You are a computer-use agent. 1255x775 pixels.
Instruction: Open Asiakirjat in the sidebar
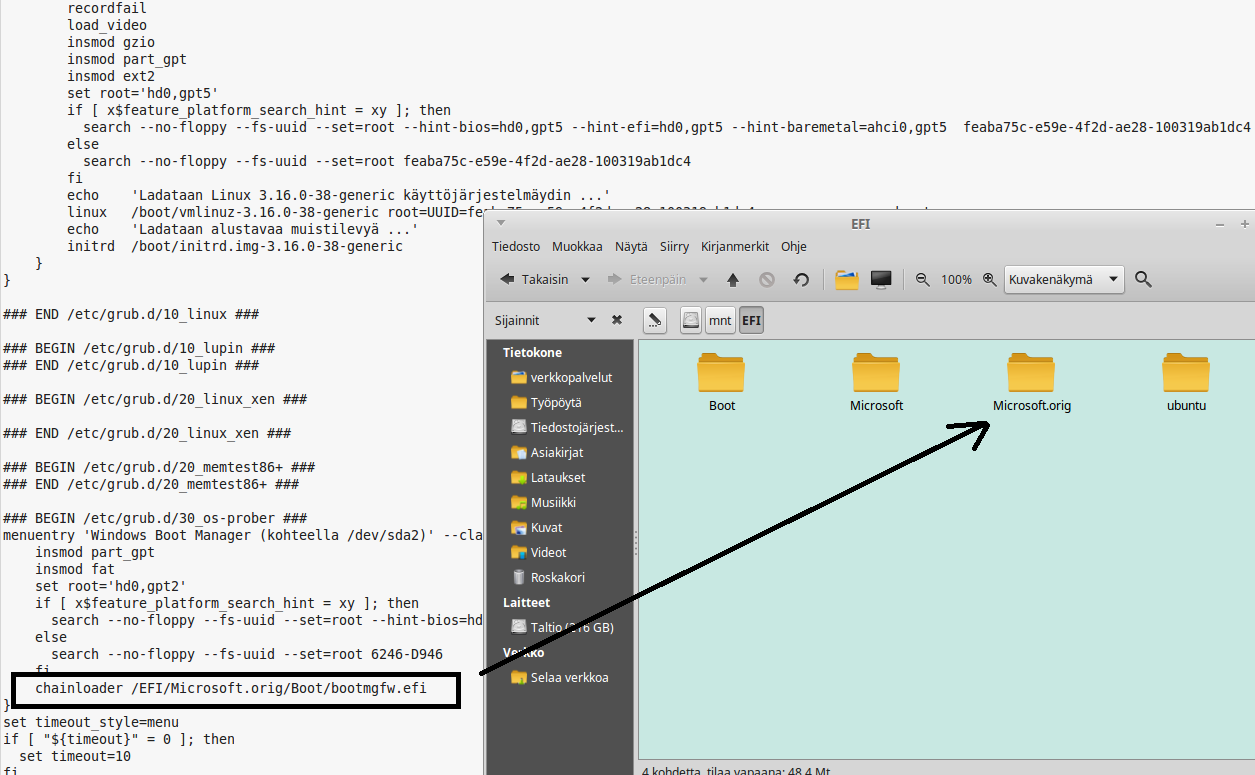(x=545, y=453)
